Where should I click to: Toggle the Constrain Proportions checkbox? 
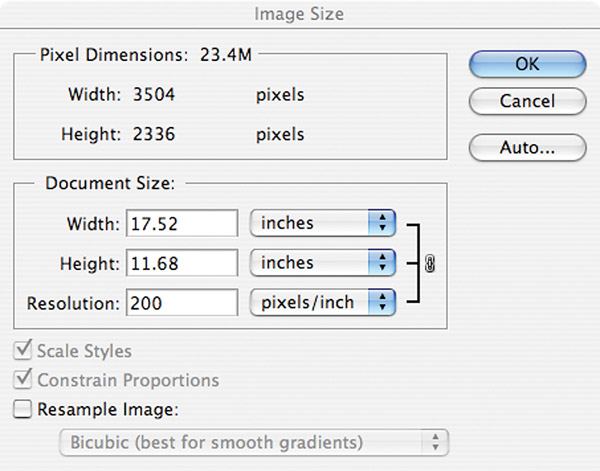22,379
